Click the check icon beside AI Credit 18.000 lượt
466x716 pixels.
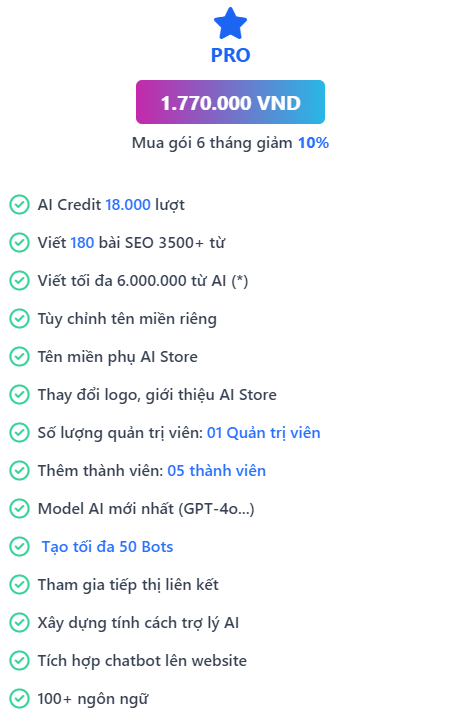[x=19, y=205]
